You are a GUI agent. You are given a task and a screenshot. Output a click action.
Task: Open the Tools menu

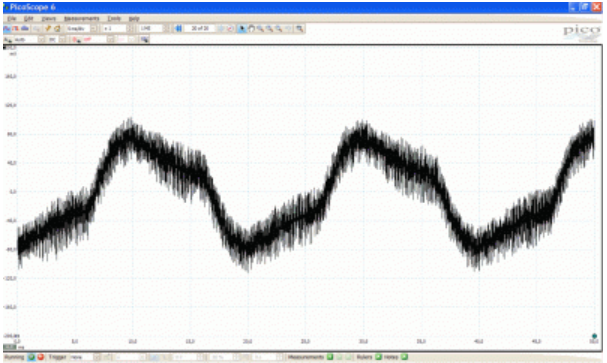coord(114,18)
